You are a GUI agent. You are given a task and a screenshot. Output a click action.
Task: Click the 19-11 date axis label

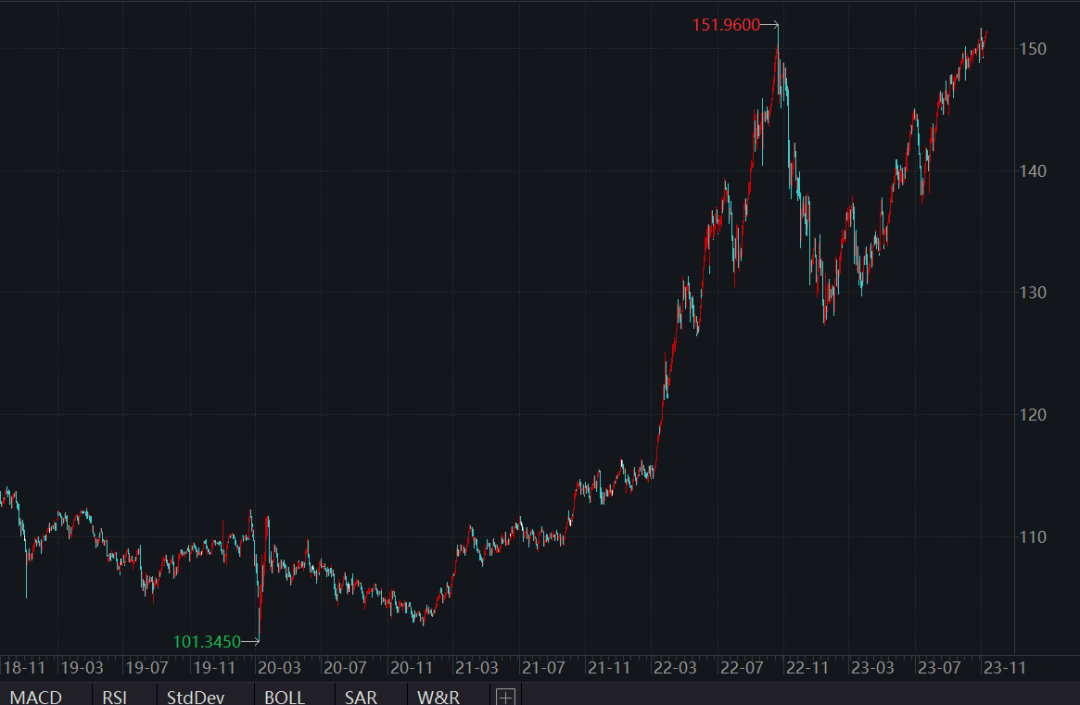click(x=214, y=668)
